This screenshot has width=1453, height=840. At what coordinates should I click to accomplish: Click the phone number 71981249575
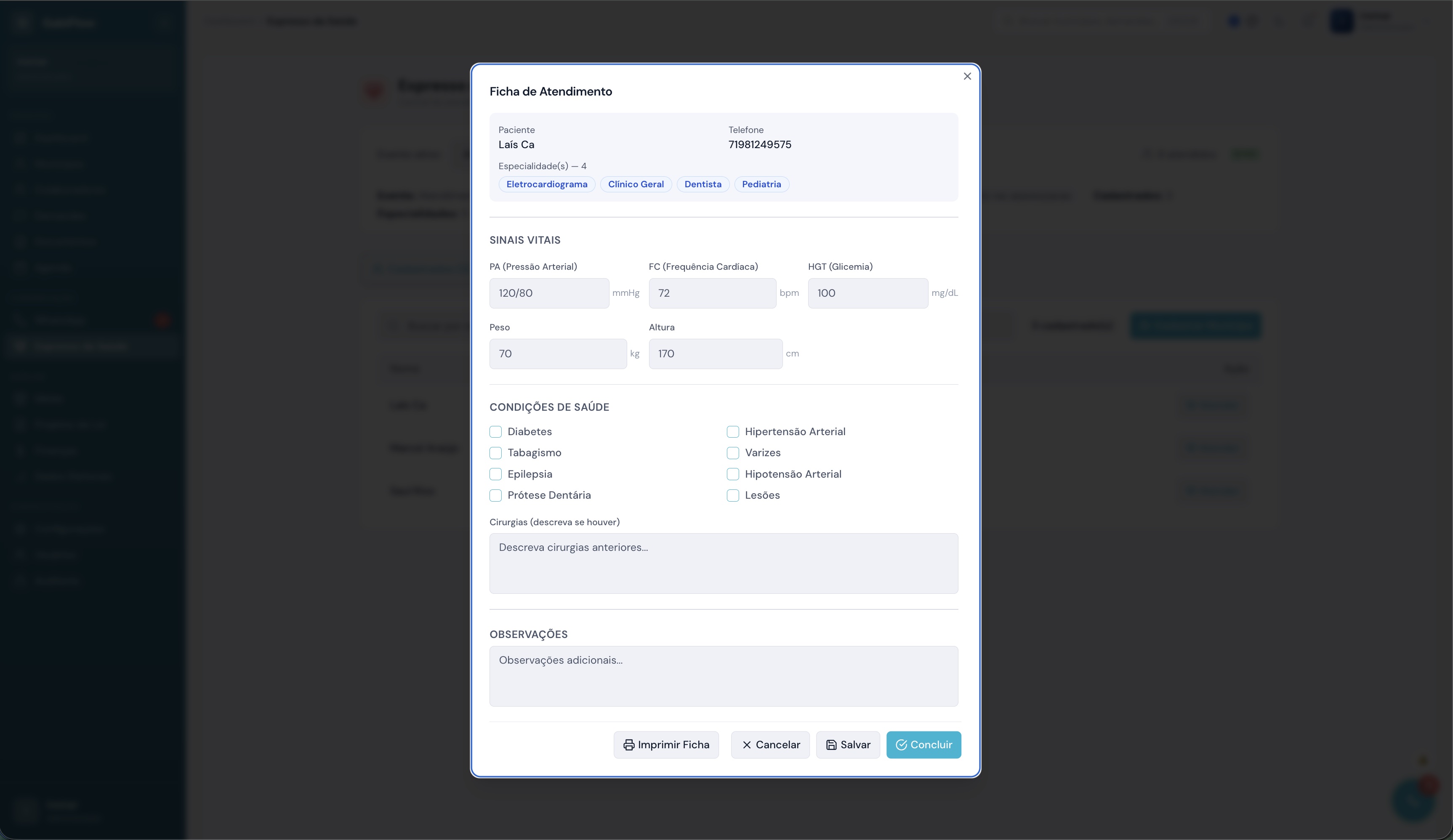tap(759, 145)
